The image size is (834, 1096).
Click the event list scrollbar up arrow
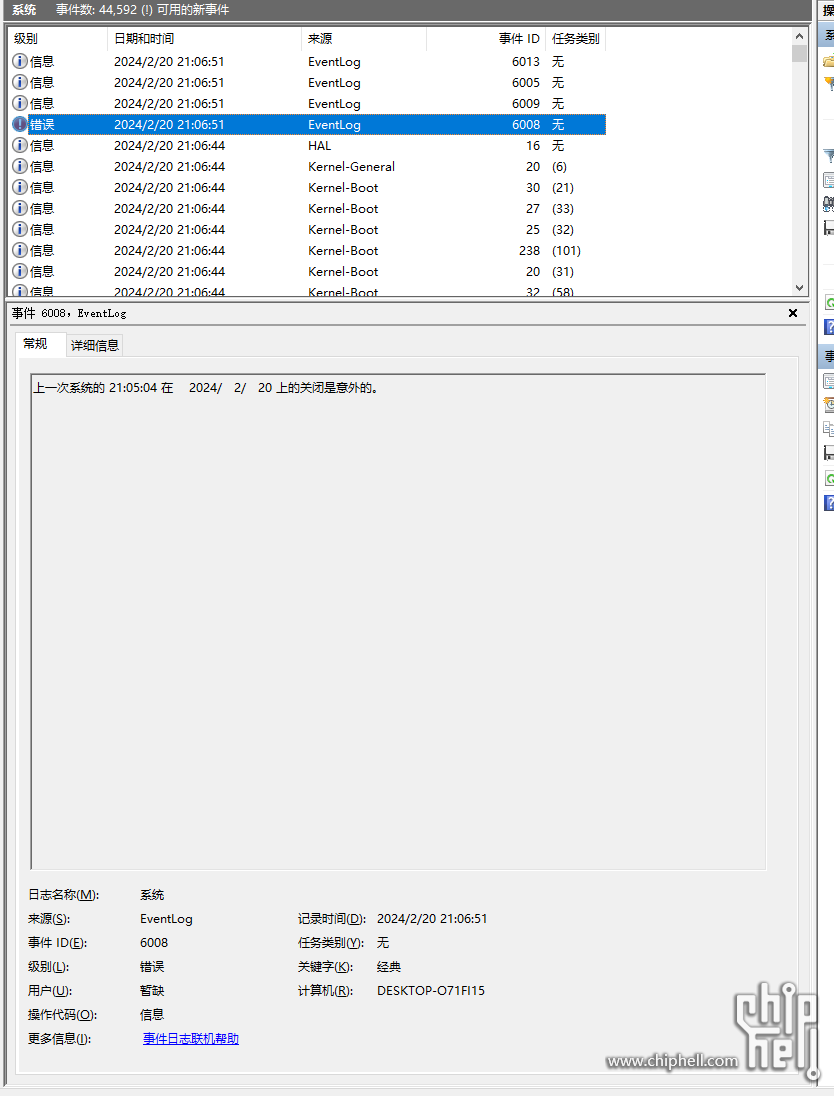click(799, 37)
